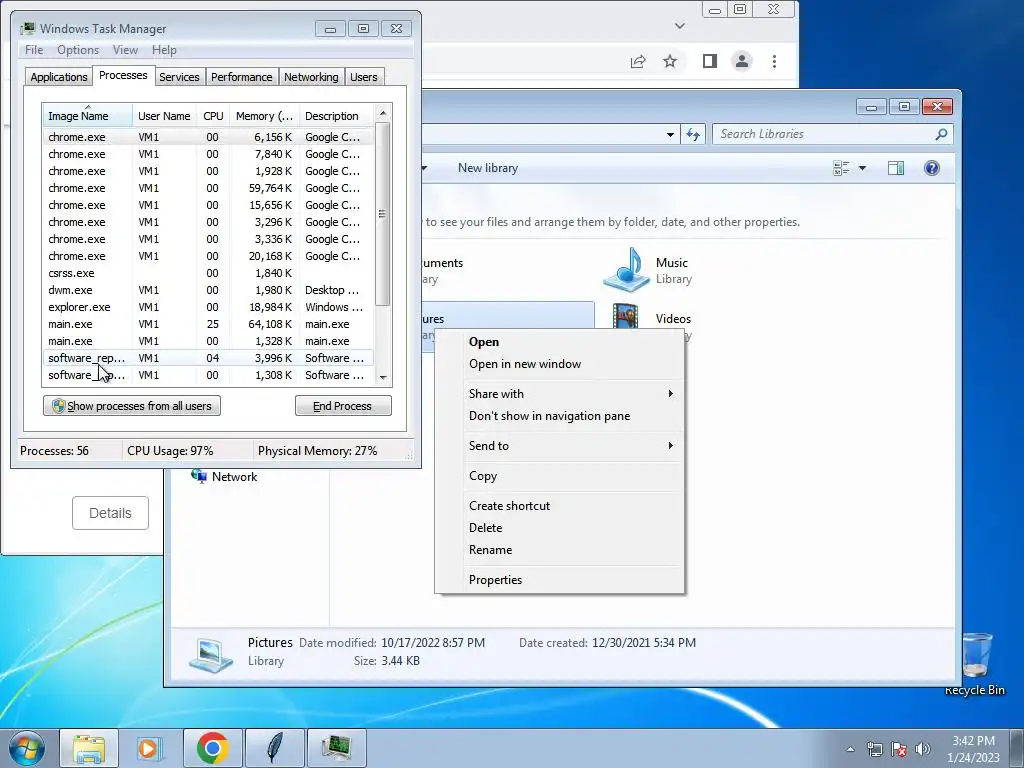Show hidden system tray icons
This screenshot has height=768, width=1024.
tap(850, 749)
